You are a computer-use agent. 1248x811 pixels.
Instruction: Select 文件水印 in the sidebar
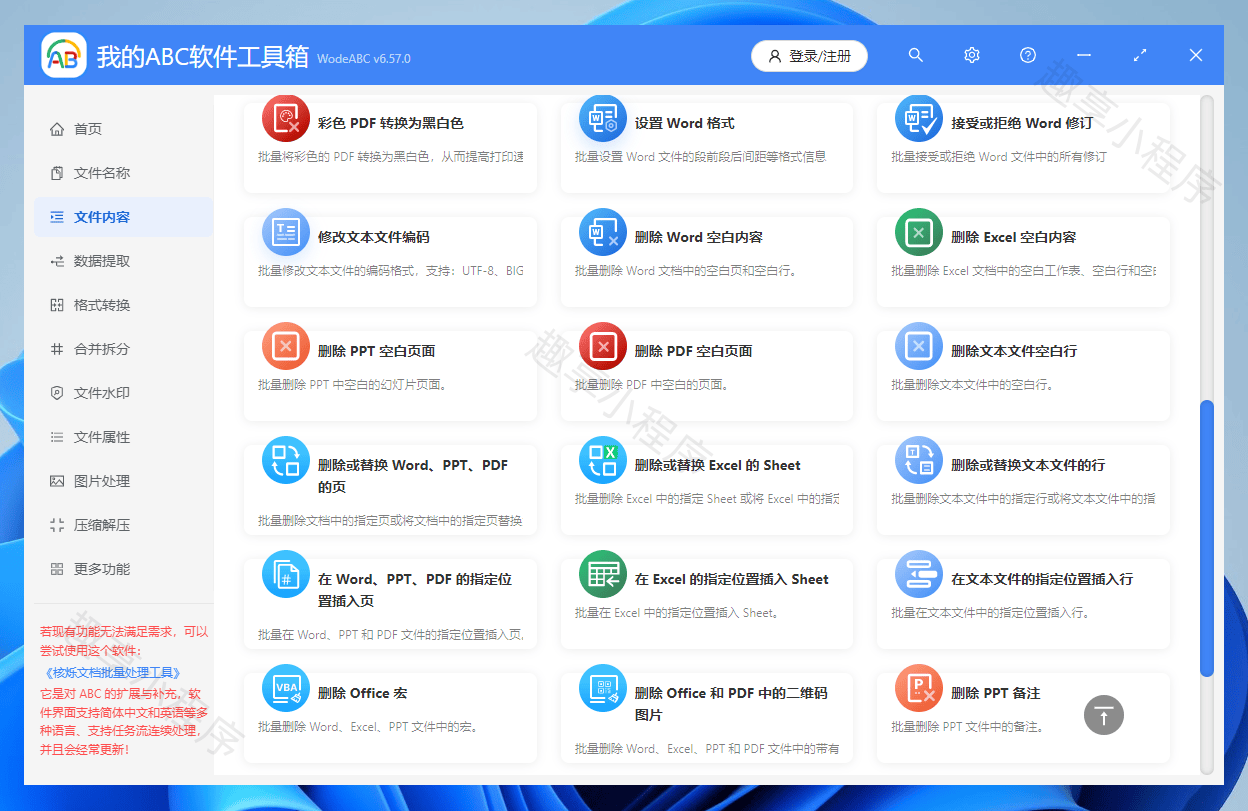(x=124, y=393)
